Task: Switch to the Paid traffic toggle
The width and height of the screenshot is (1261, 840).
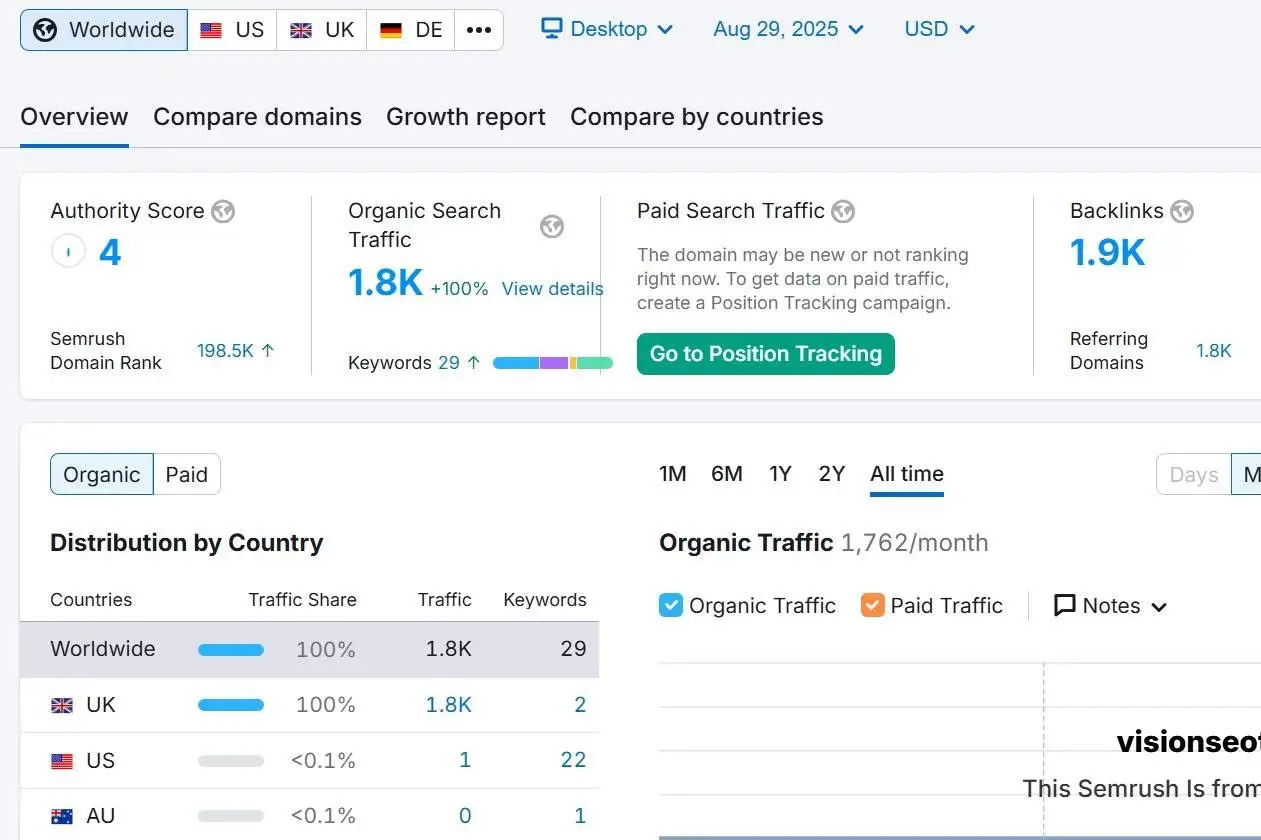Action: click(187, 474)
